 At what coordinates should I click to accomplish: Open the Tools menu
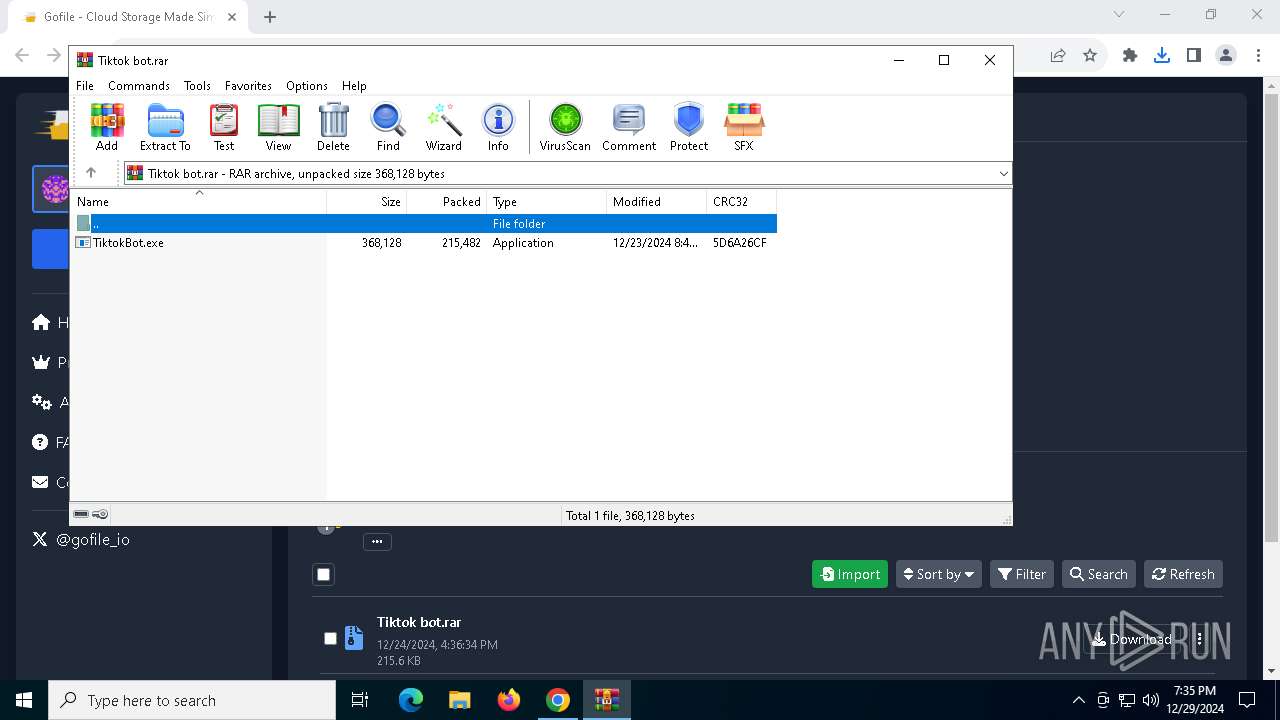click(197, 86)
